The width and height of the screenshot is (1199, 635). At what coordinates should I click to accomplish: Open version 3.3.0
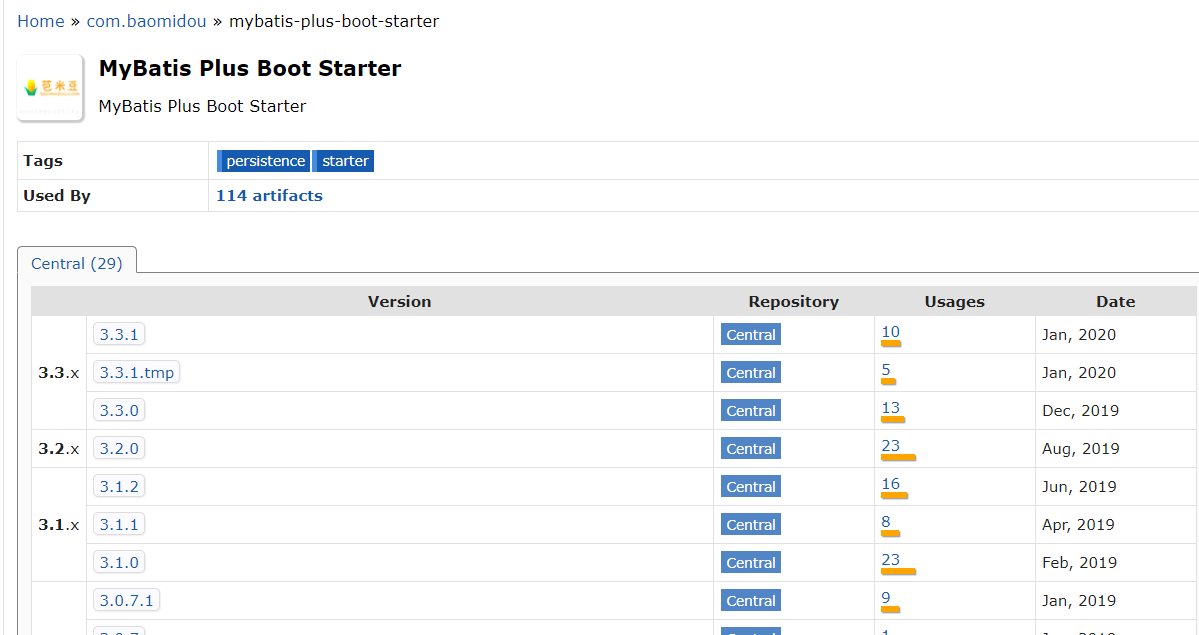(x=119, y=411)
